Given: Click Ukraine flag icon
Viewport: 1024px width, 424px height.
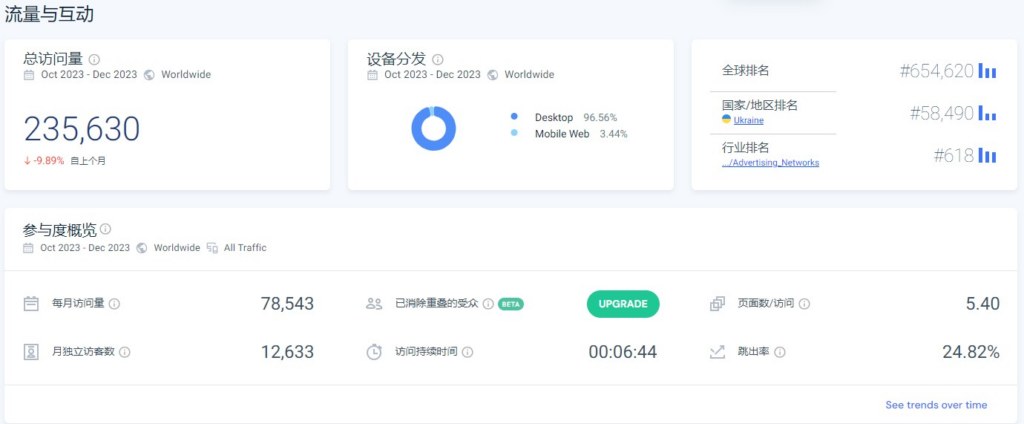Looking at the screenshot, I should (x=726, y=120).
